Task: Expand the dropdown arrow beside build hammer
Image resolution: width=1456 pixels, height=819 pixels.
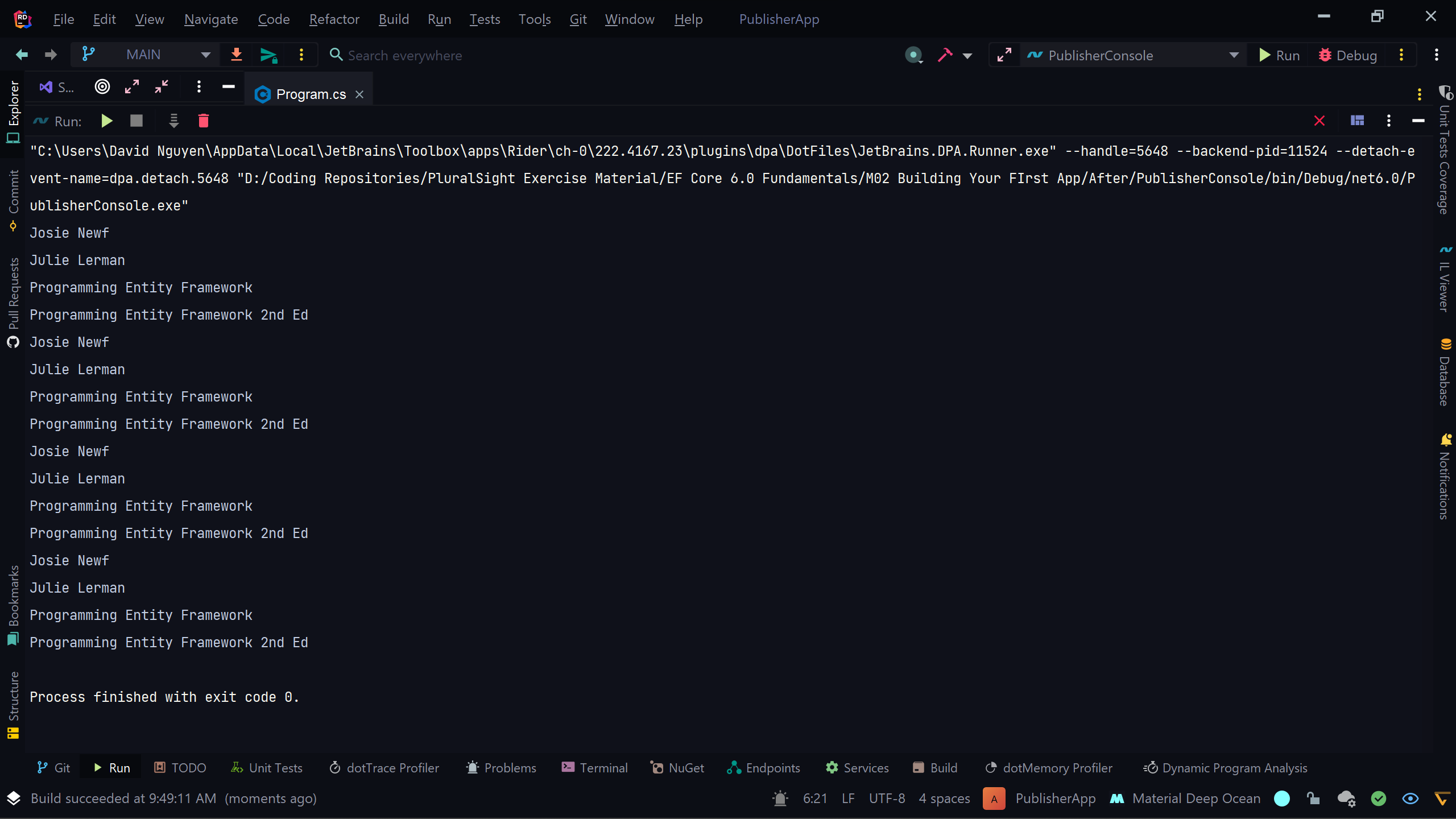Action: pyautogui.click(x=967, y=56)
